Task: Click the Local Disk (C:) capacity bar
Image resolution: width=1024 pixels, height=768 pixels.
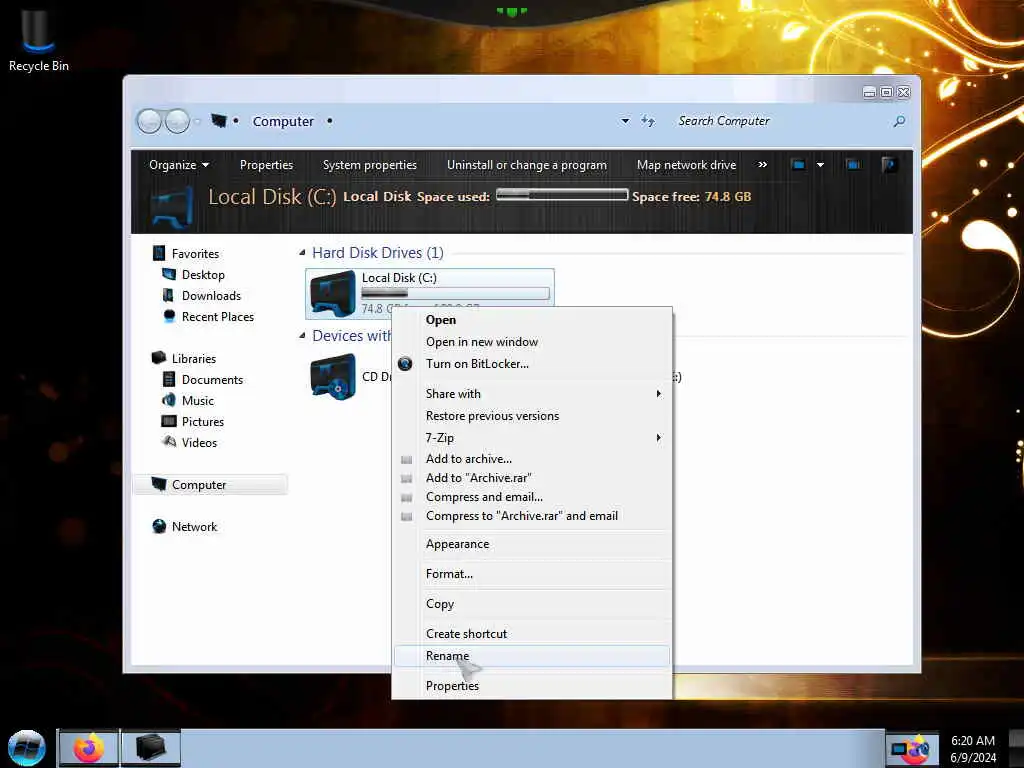Action: click(x=455, y=293)
